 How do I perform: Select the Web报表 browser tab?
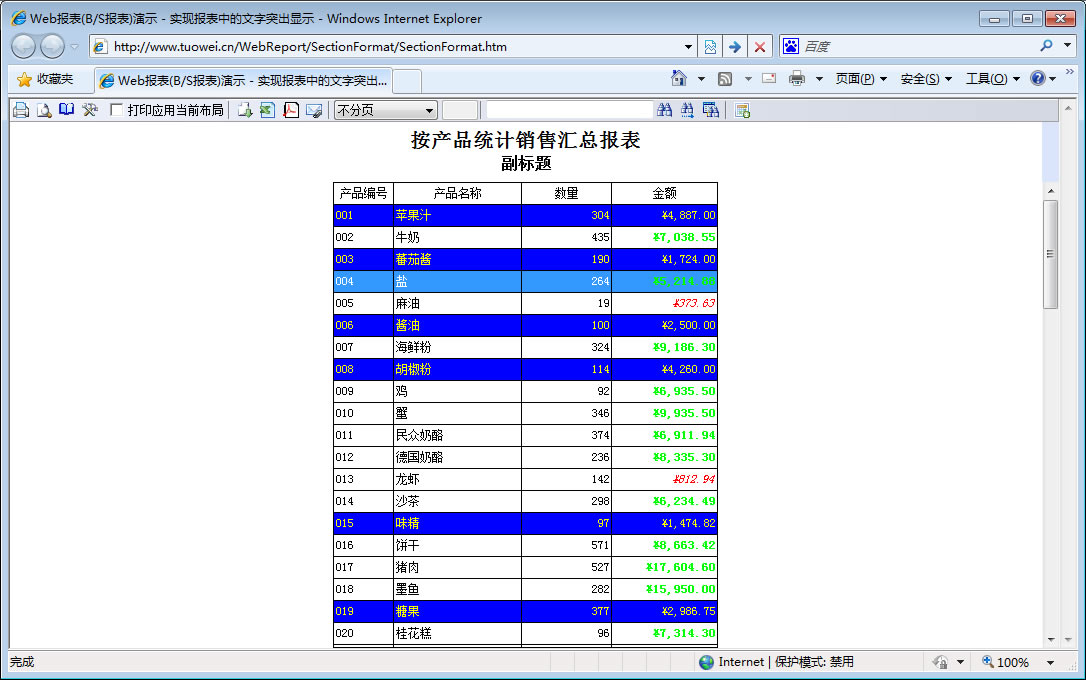click(243, 80)
